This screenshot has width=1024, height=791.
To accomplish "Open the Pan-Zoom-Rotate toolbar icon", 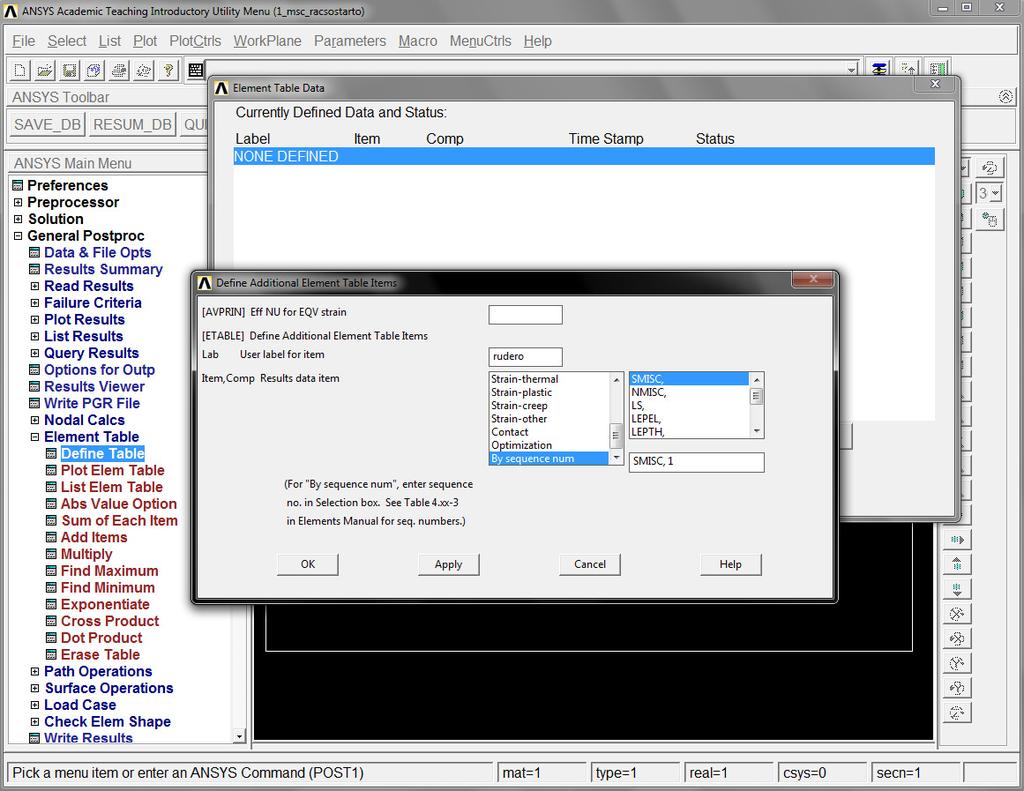I will 94,70.
